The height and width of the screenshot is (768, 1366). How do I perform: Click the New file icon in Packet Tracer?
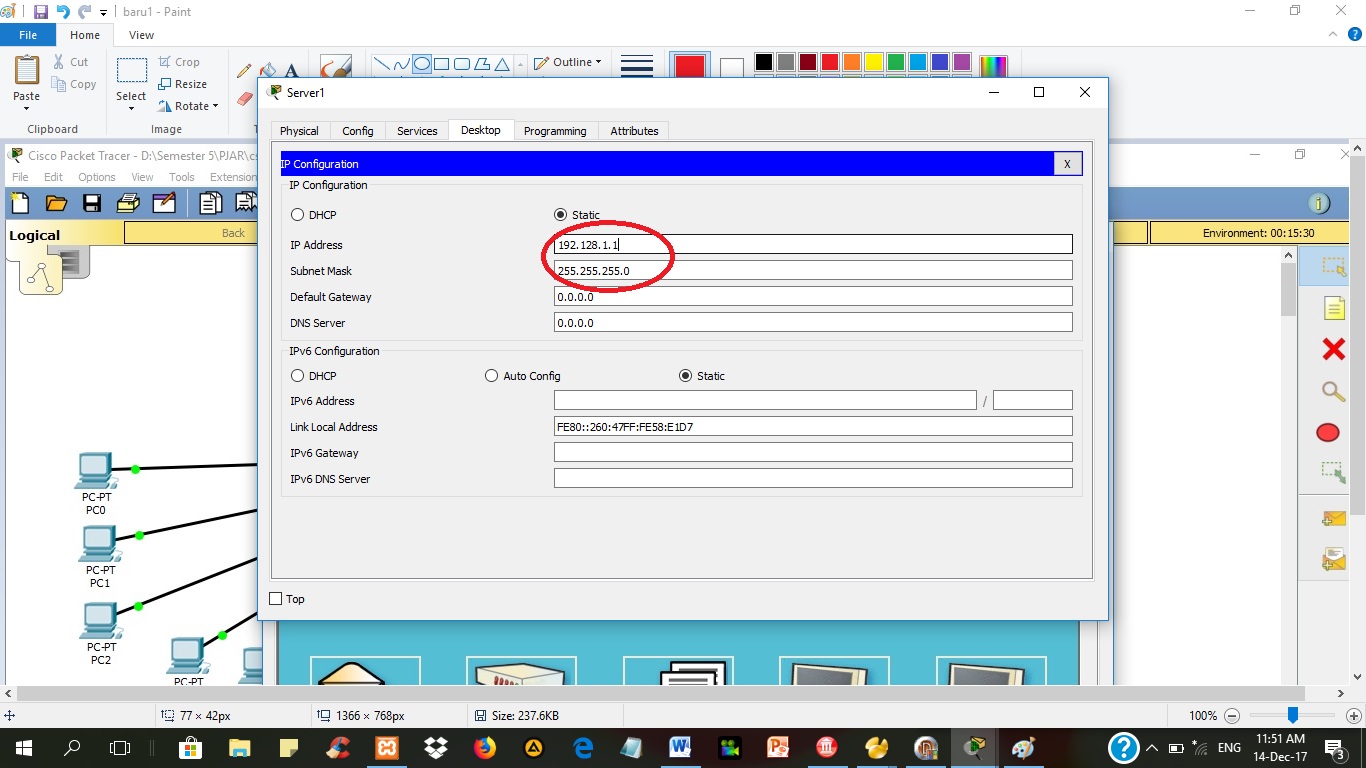pos(19,203)
